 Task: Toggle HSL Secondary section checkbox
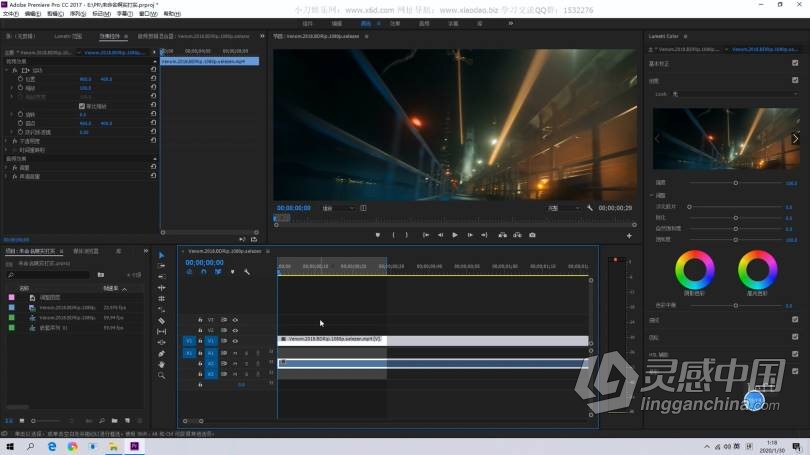[795, 354]
